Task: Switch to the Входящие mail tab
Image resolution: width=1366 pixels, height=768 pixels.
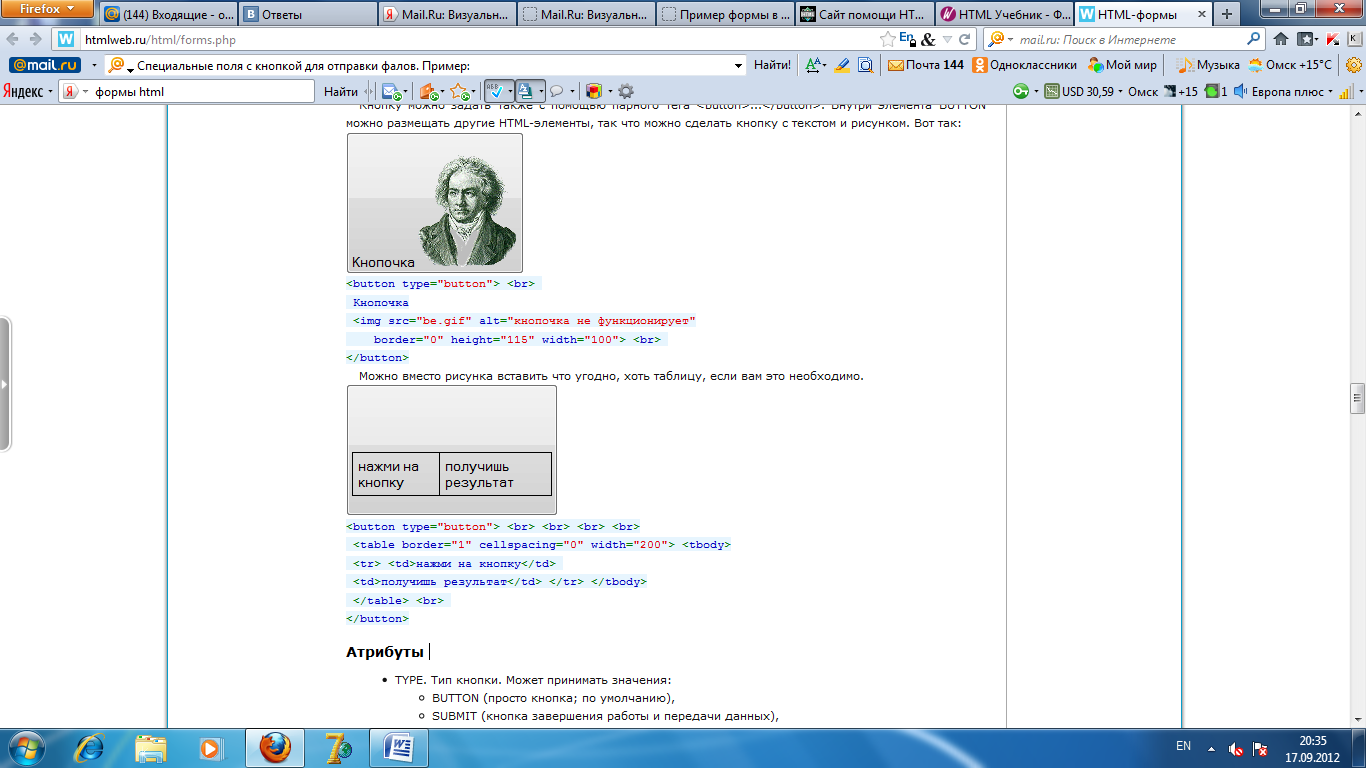Action: (168, 15)
